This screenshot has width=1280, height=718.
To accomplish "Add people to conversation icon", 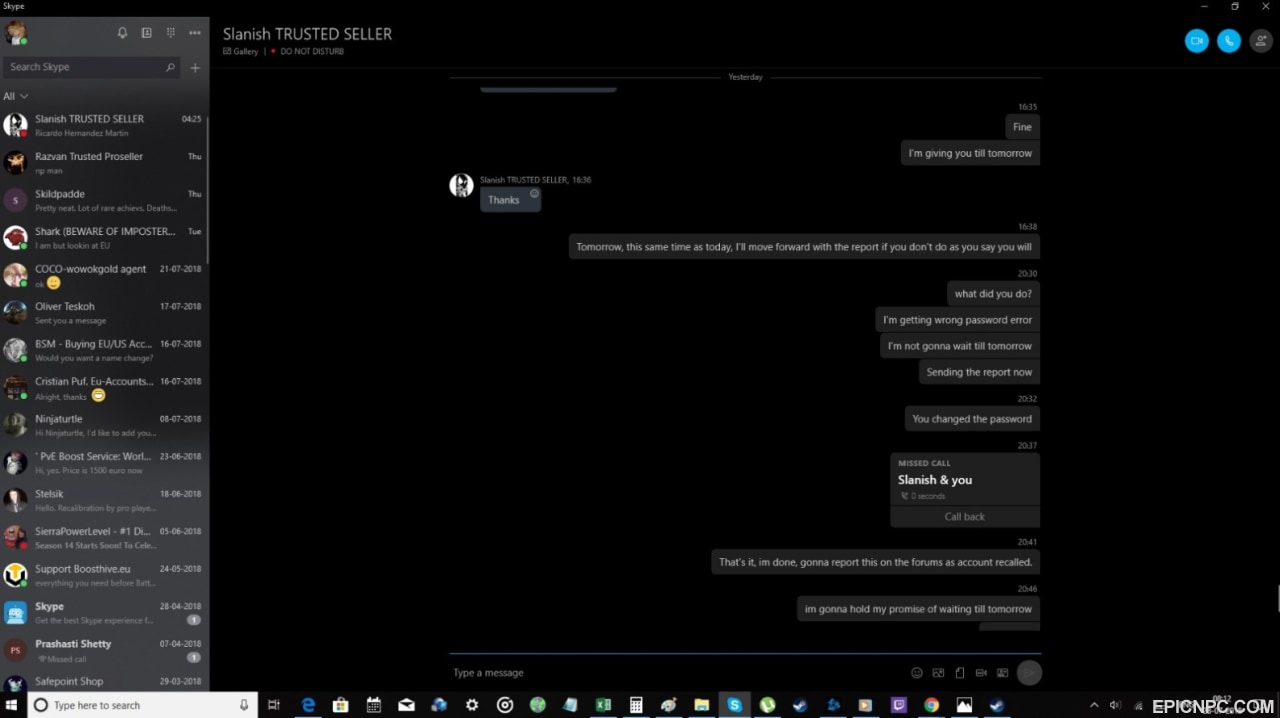I will (1261, 41).
